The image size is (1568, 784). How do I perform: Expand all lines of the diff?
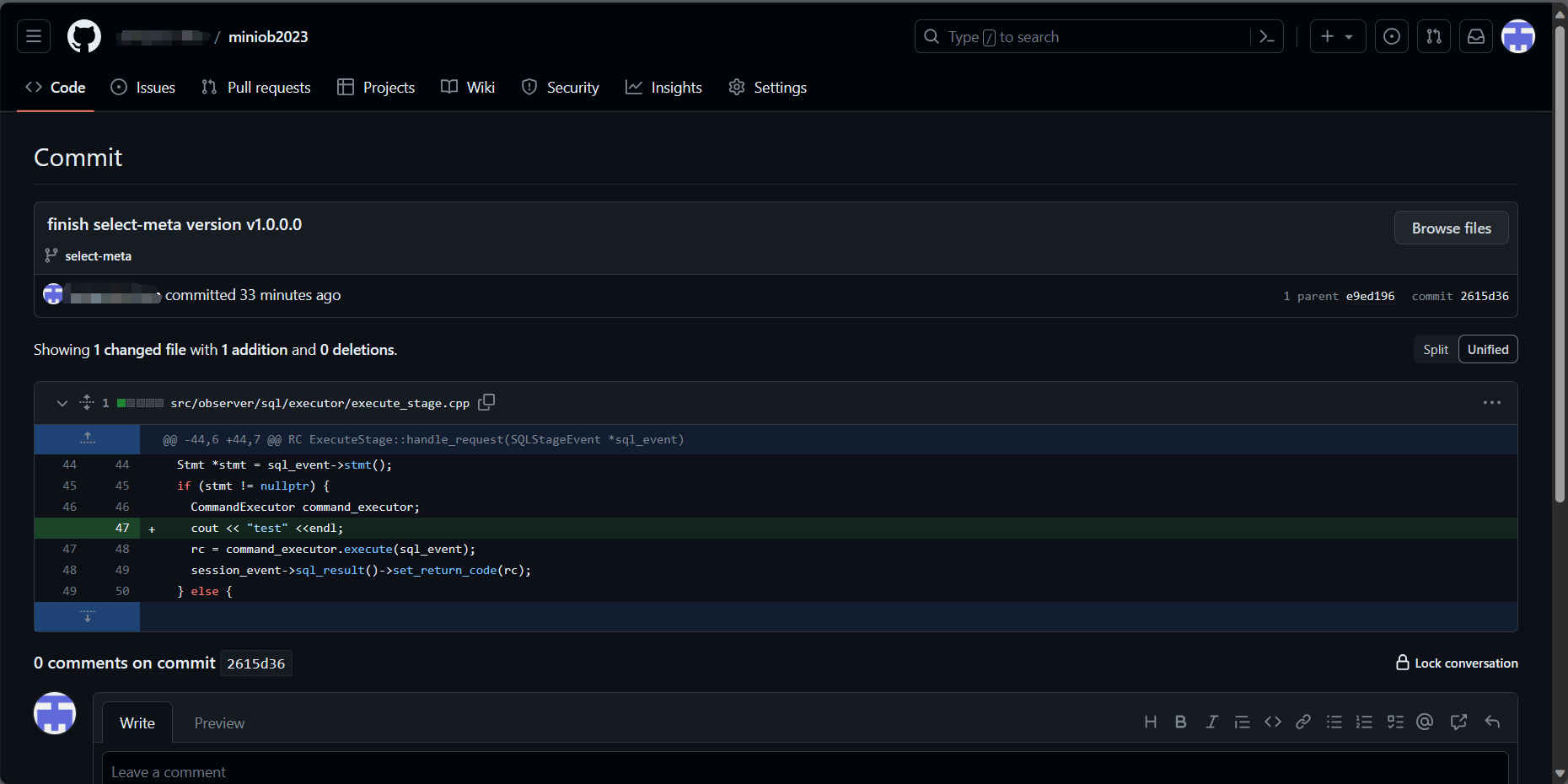coord(86,402)
